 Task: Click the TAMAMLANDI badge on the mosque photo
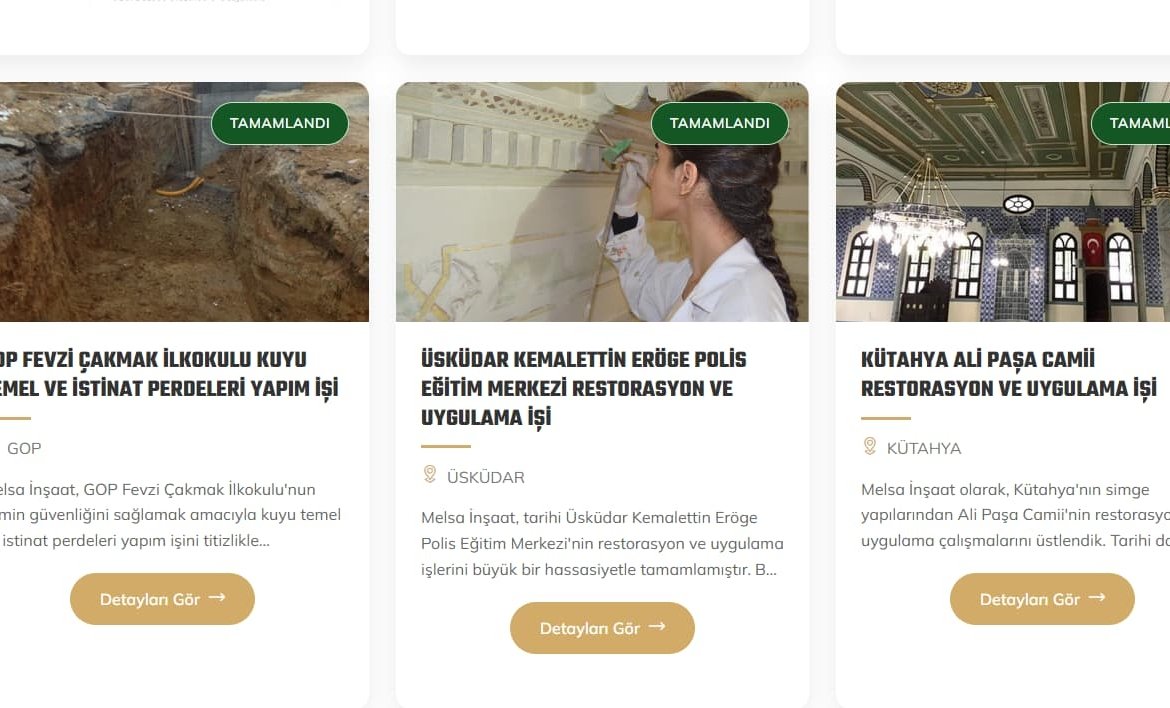coord(1130,123)
